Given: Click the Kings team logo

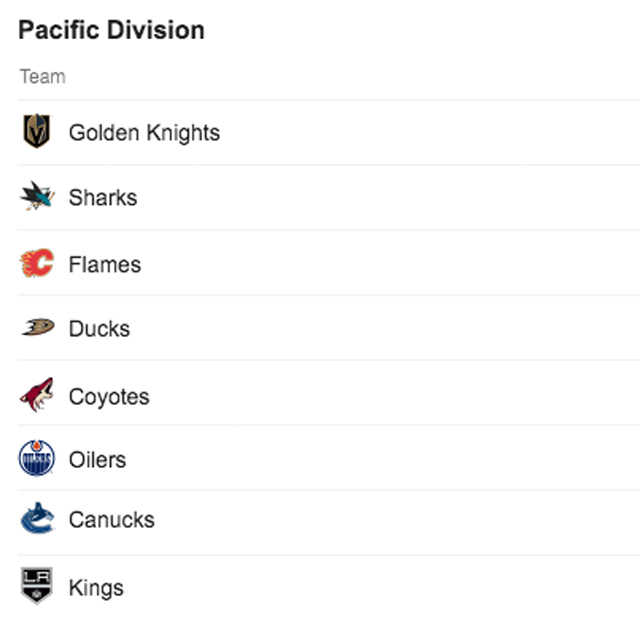Looking at the screenshot, I should (37, 586).
